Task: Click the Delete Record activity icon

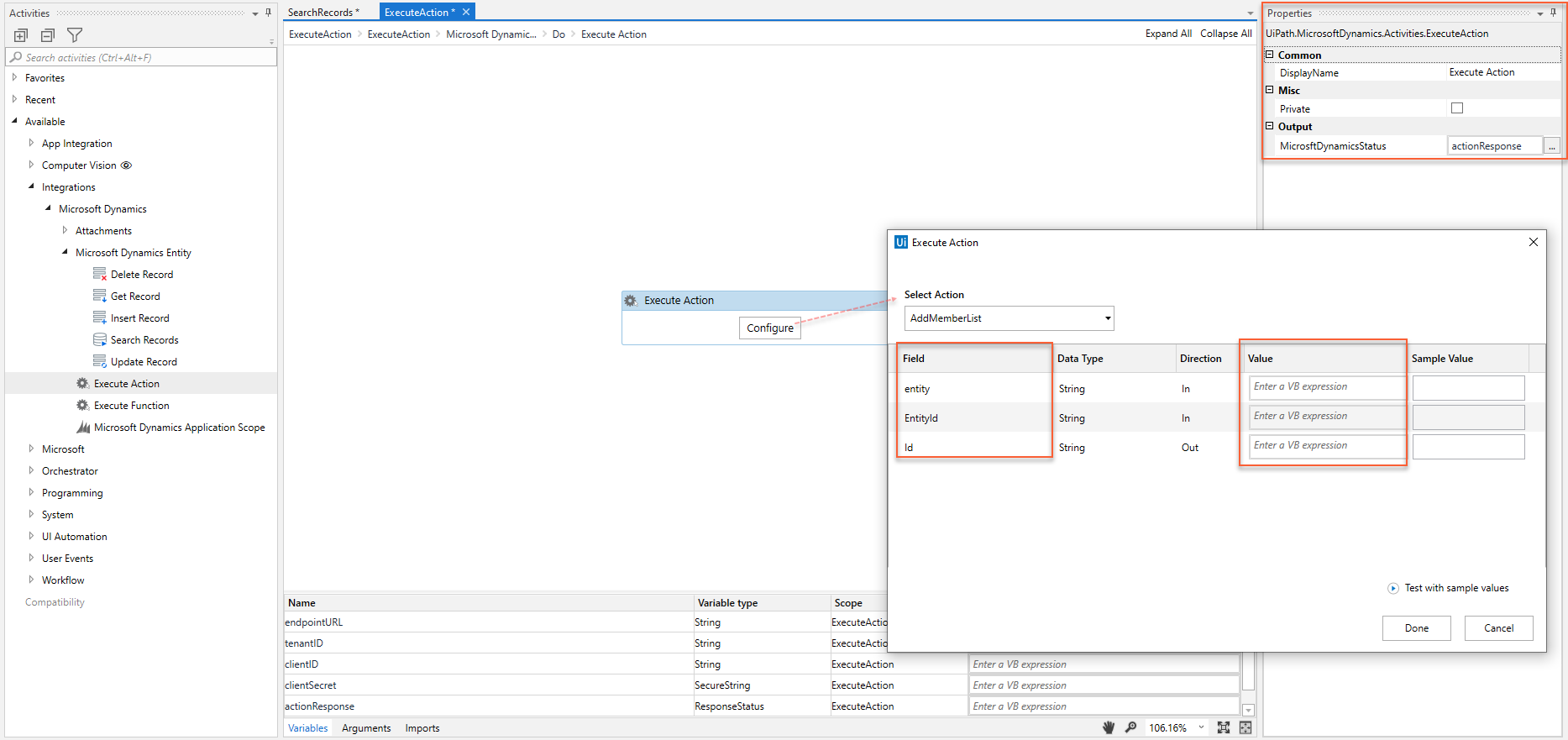Action: tap(100, 274)
